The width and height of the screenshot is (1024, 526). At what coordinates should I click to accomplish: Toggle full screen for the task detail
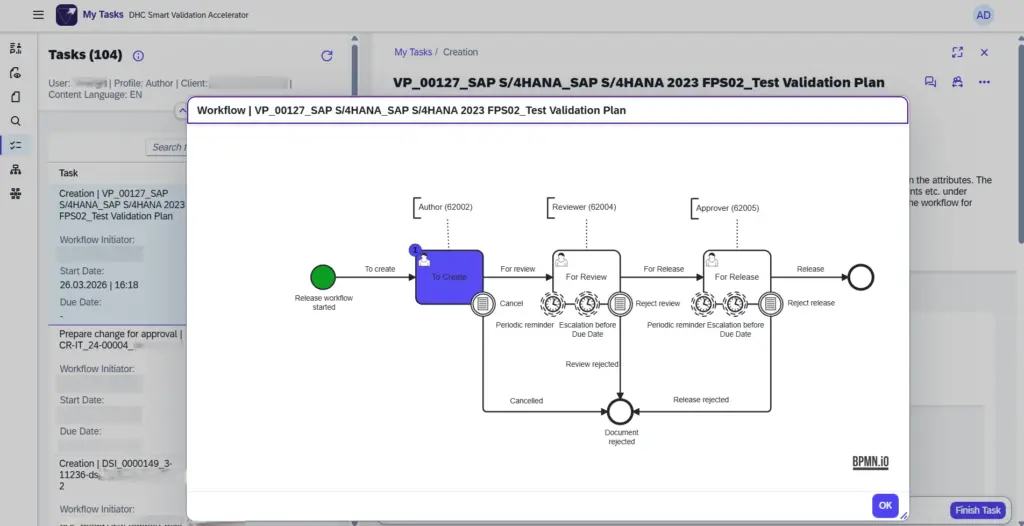pyautogui.click(x=957, y=52)
